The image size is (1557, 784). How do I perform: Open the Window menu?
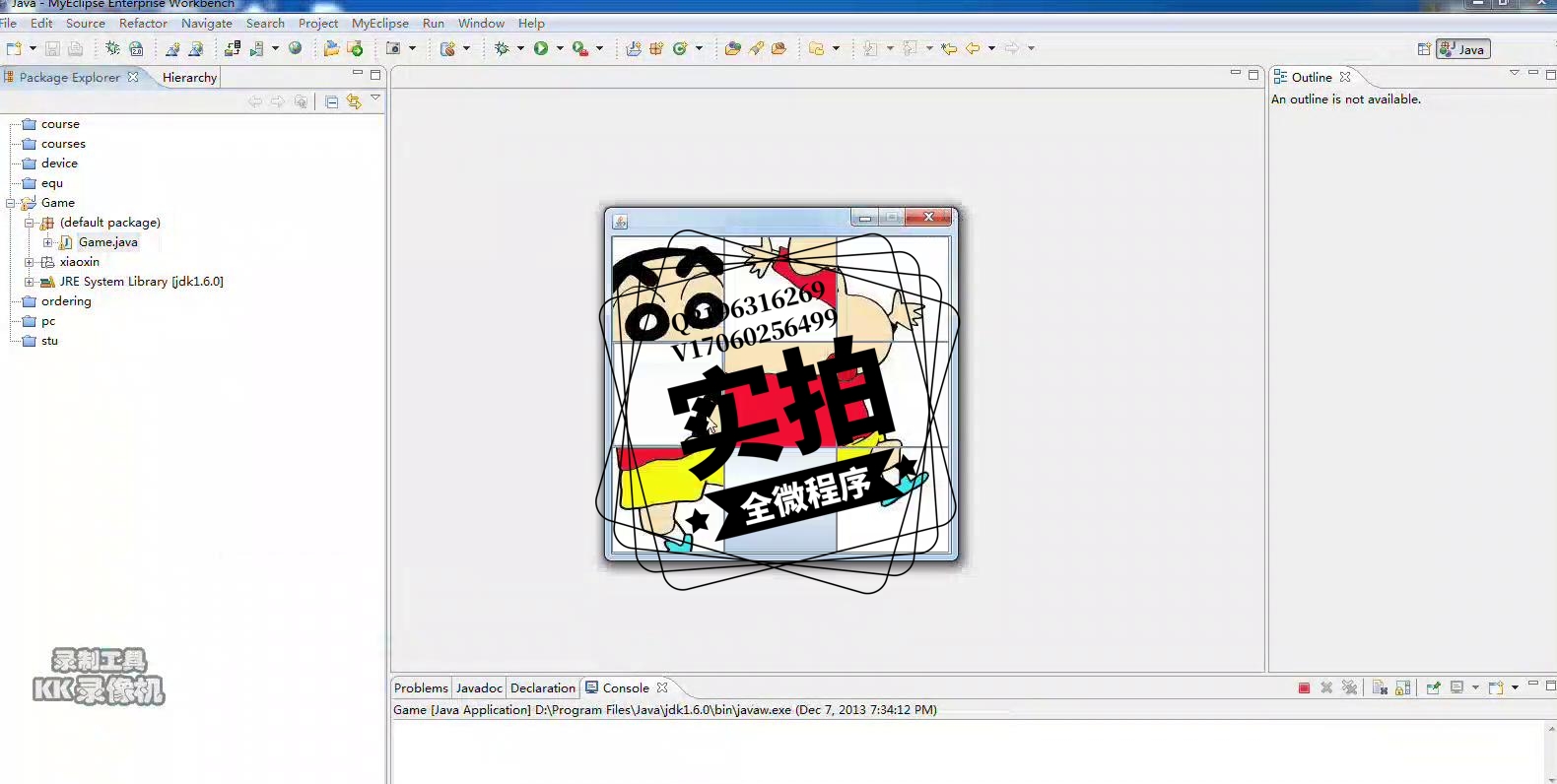481,23
